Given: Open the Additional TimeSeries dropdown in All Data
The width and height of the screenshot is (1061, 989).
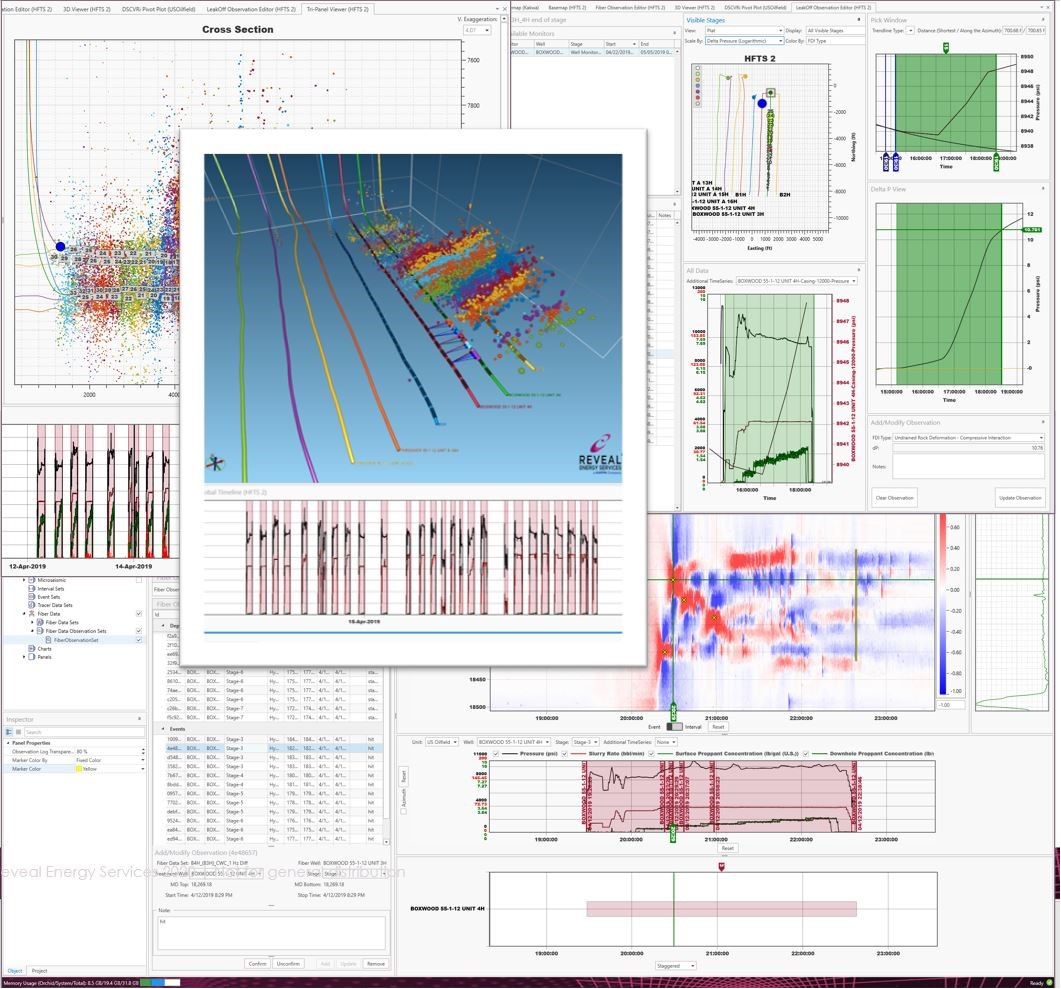Looking at the screenshot, I should [796, 281].
